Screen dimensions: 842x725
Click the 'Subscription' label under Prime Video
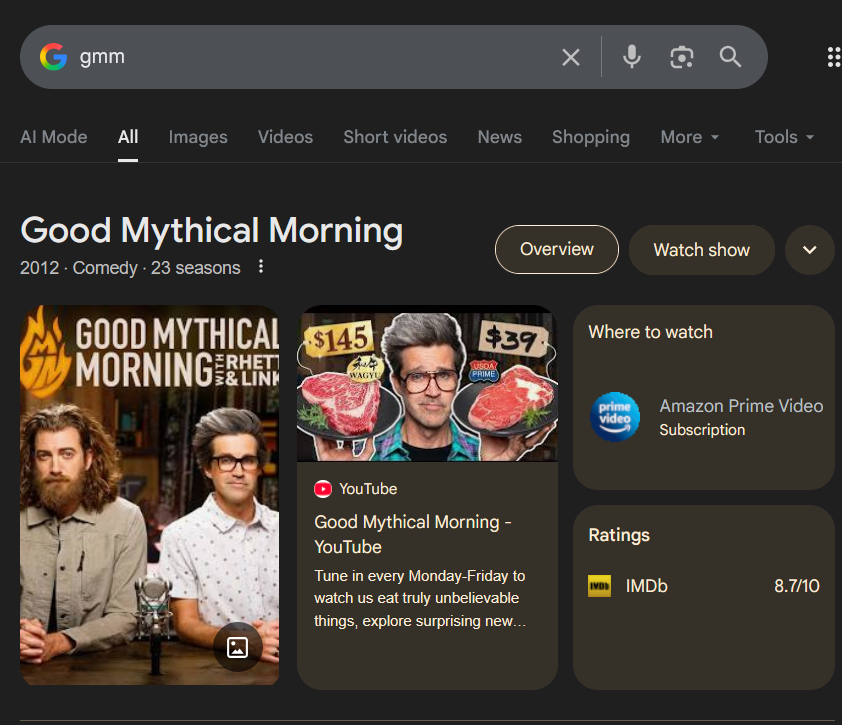coord(702,430)
